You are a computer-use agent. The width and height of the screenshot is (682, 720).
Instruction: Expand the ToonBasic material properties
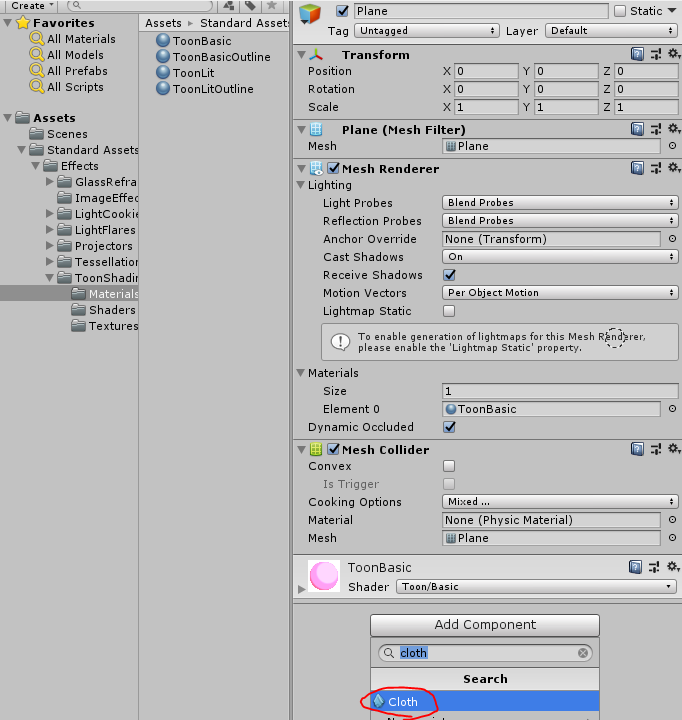[301, 588]
